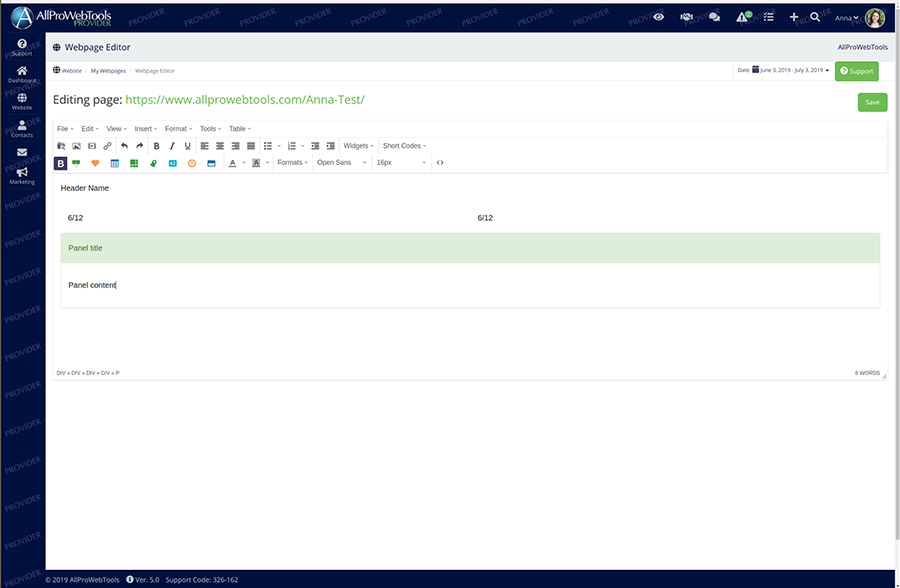Open the source code editor icon
This screenshot has width=900, height=588.
(440, 163)
